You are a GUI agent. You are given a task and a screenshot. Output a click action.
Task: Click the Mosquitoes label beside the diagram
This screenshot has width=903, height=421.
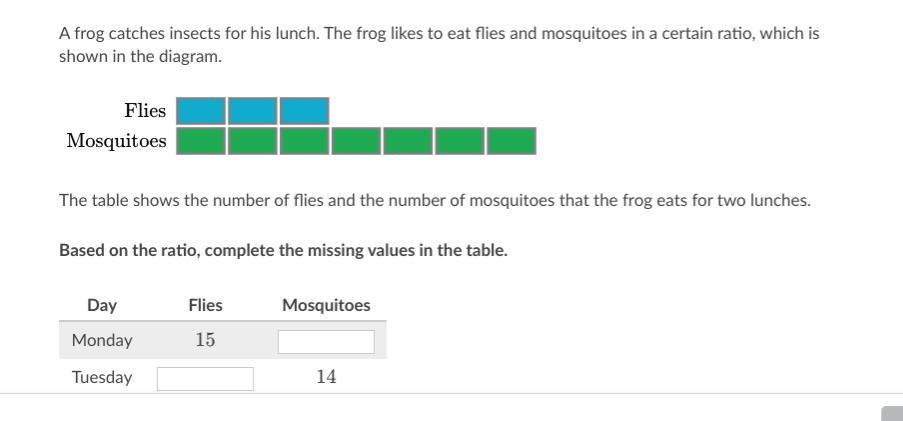[116, 140]
